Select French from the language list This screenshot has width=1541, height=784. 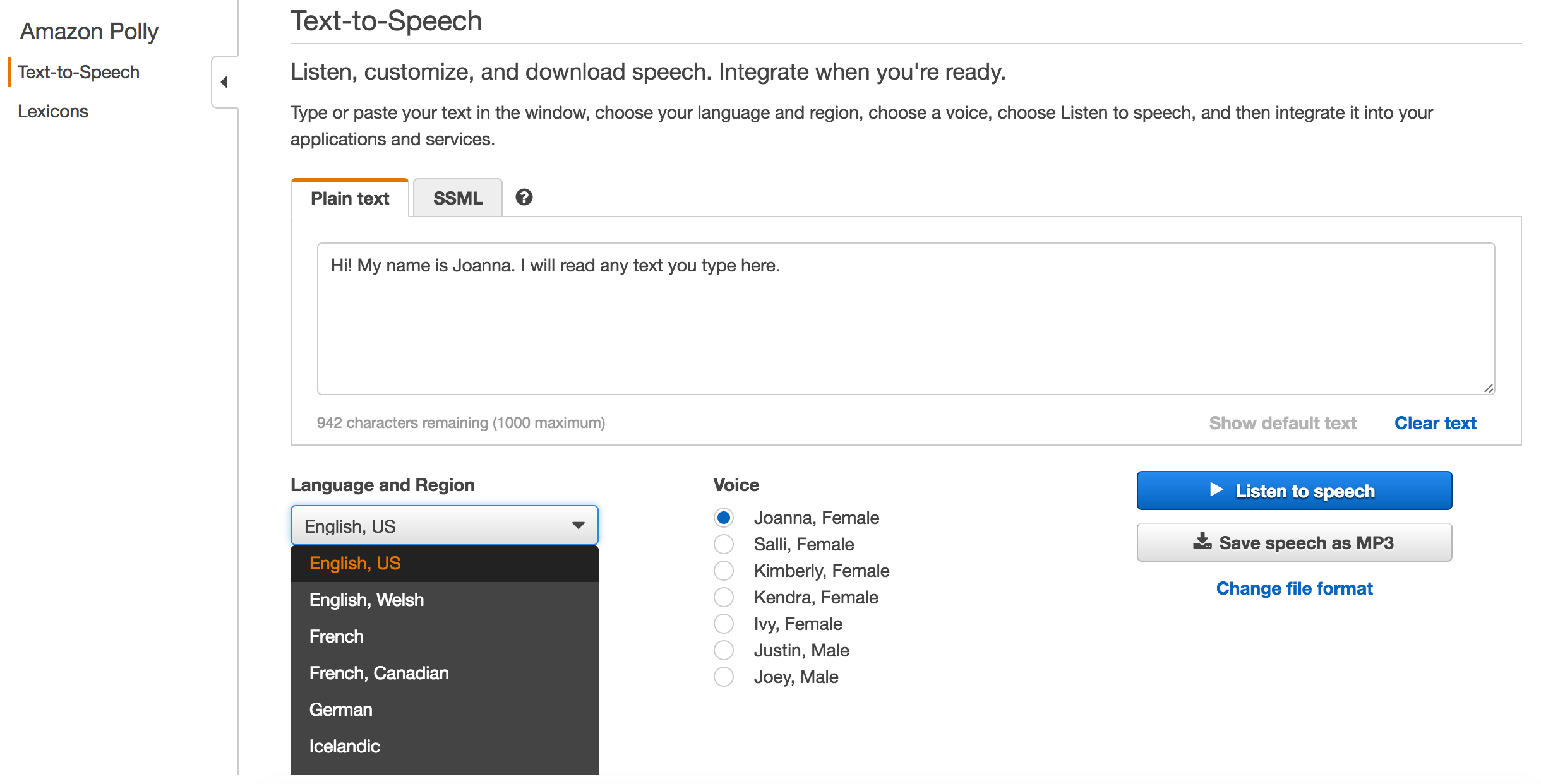(336, 636)
